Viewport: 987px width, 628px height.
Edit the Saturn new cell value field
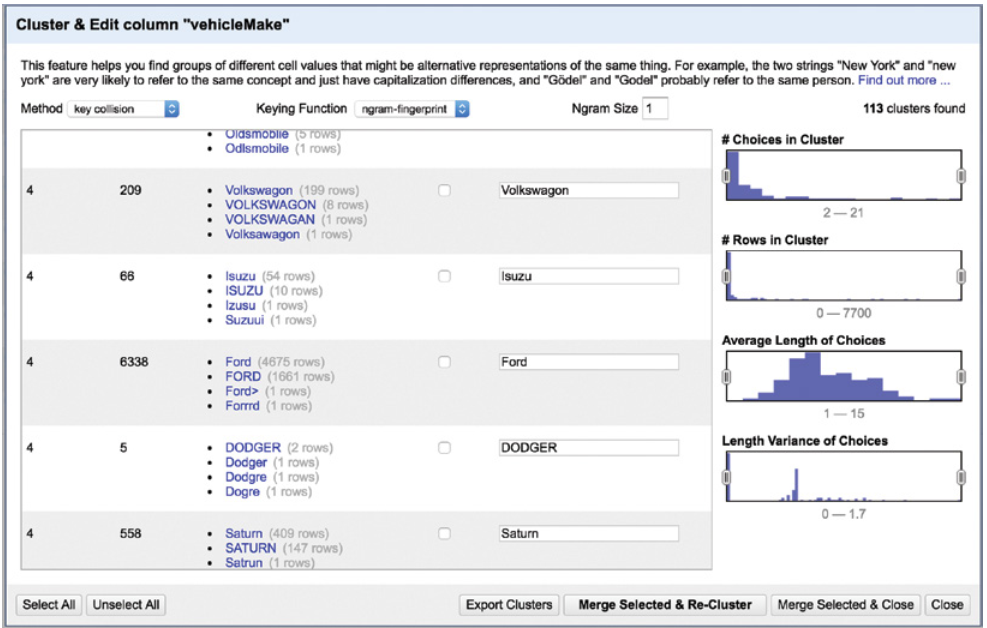tap(589, 534)
